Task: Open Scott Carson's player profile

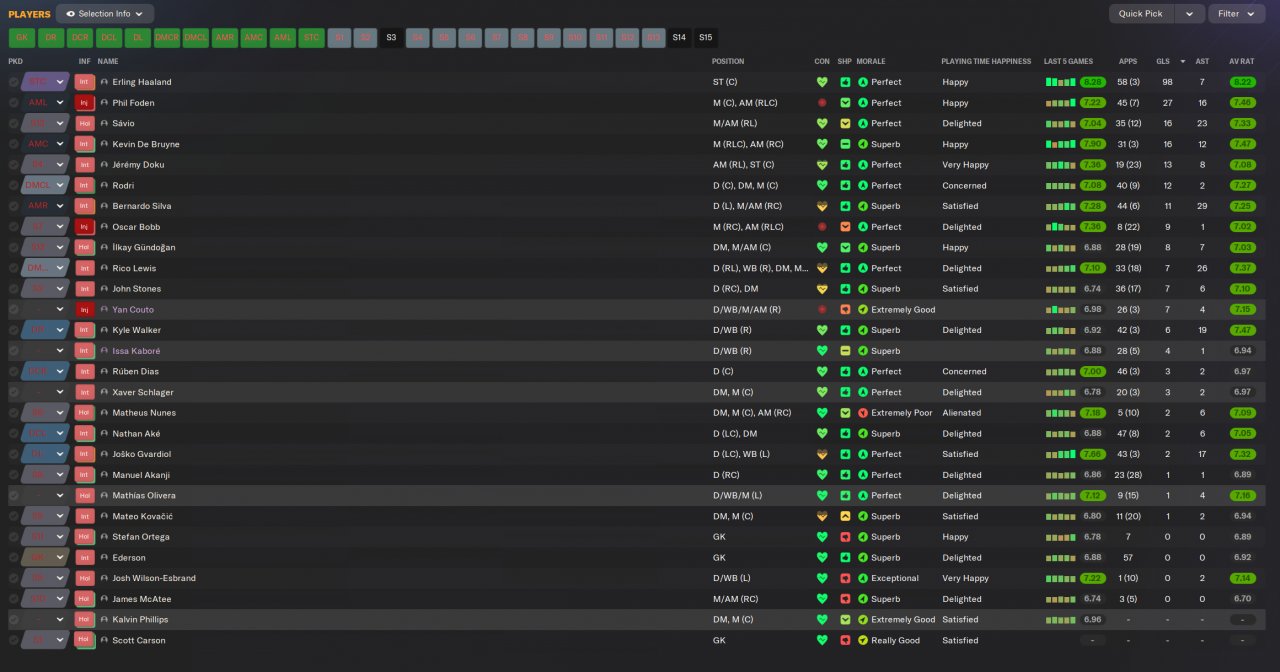Action: tap(137, 640)
